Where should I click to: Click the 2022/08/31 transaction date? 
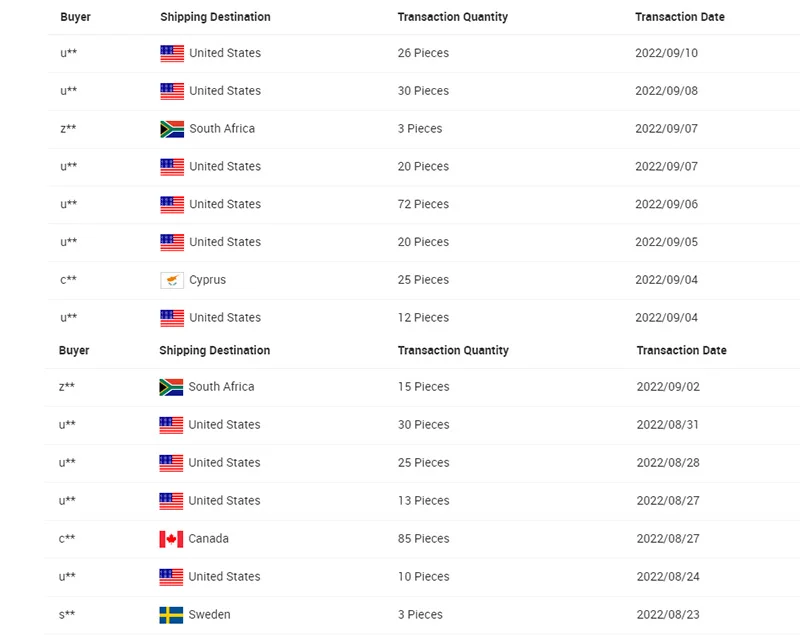pos(668,425)
